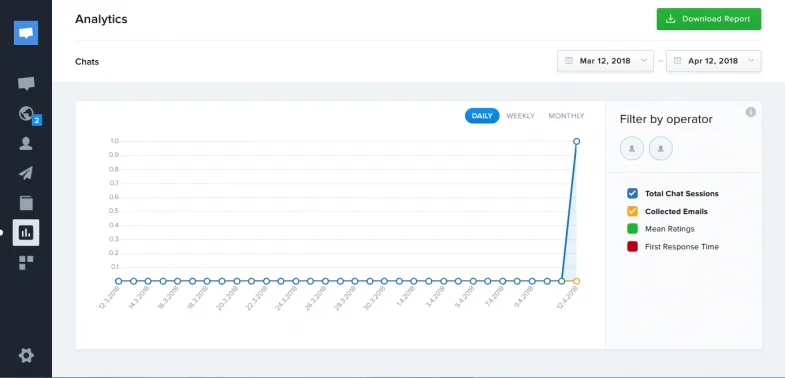Image resolution: width=785 pixels, height=378 pixels.
Task: Open the Mar 12, 2018 start date dropdown
Action: [x=605, y=61]
